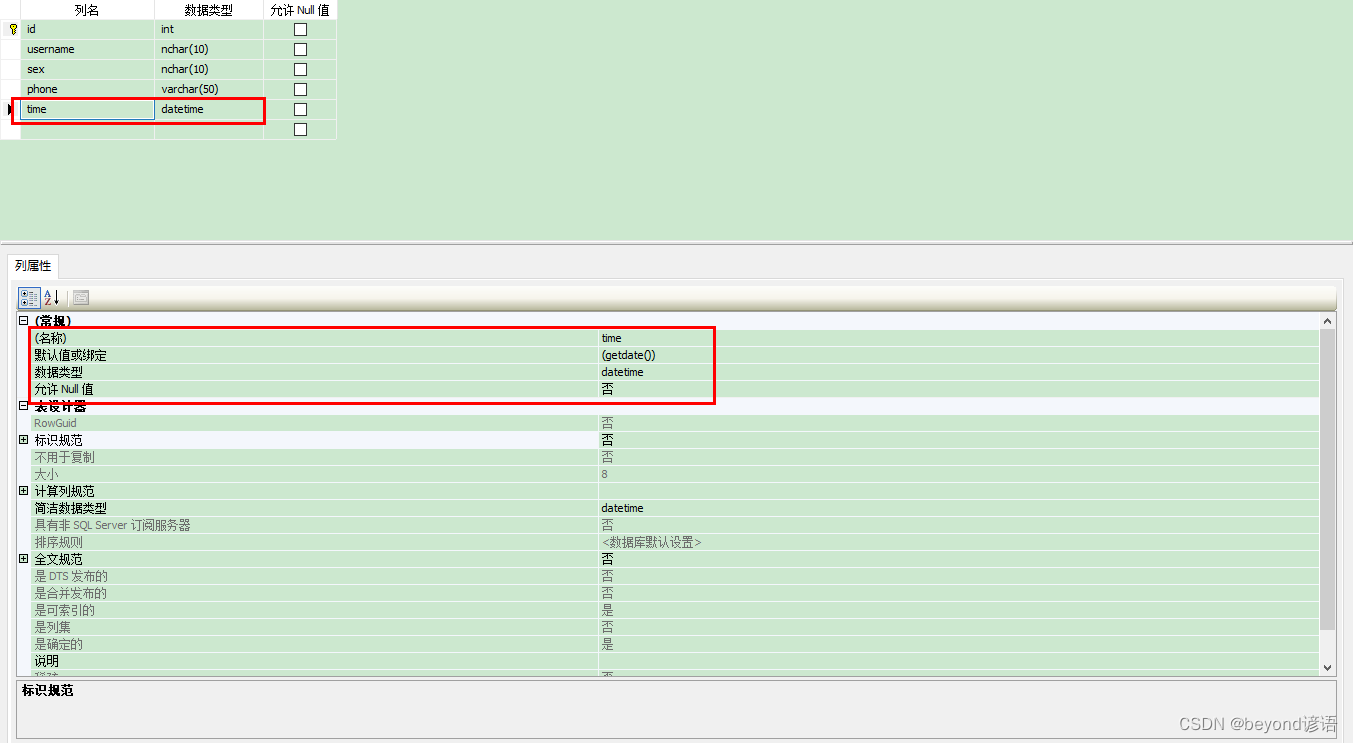The image size is (1353, 743).
Task: Click the <数据库默认设置> collation value
Action: (651, 542)
